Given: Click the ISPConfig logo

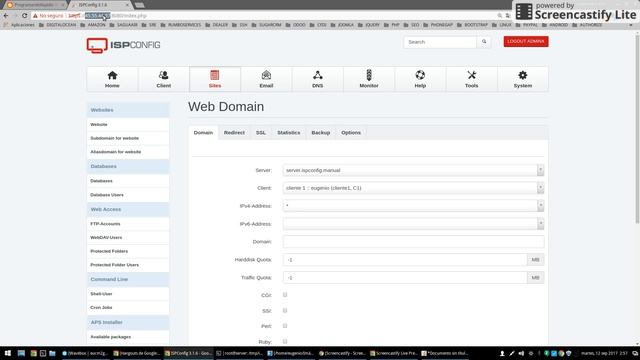Looking at the screenshot, I should click(x=123, y=45).
